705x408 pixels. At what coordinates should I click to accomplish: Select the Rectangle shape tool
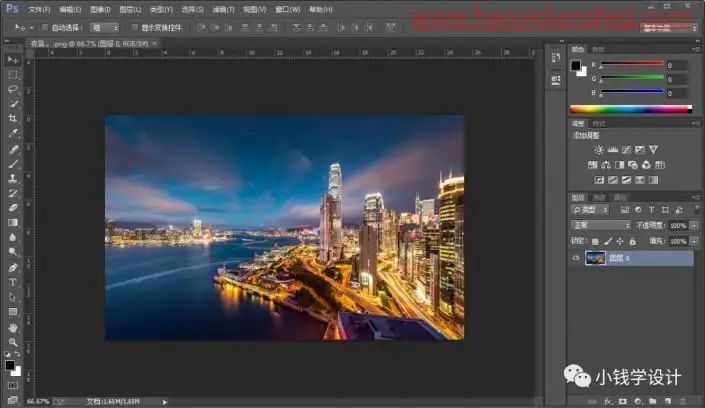13,312
